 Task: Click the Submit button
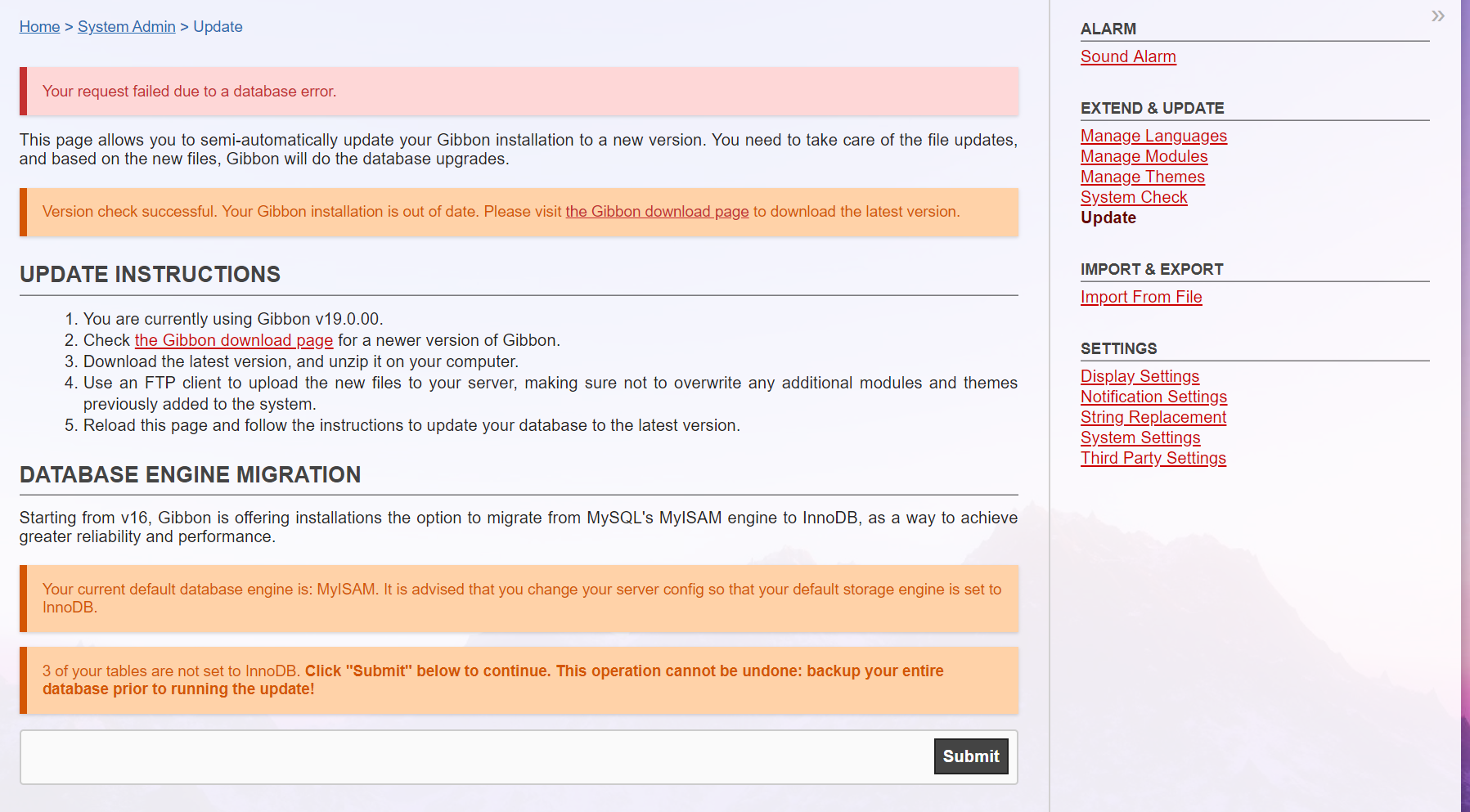click(x=971, y=756)
